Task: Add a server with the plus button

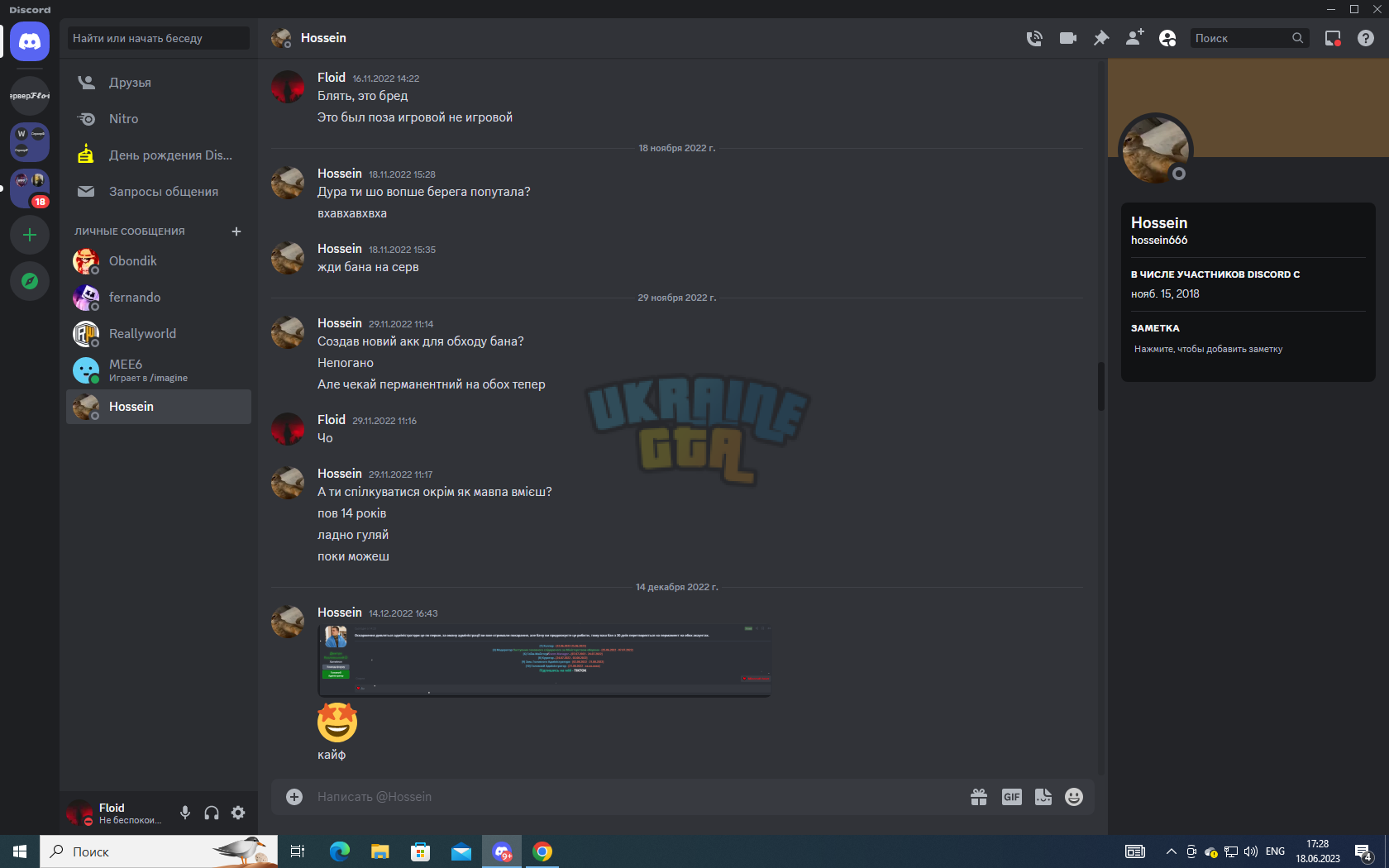Action: (30, 235)
